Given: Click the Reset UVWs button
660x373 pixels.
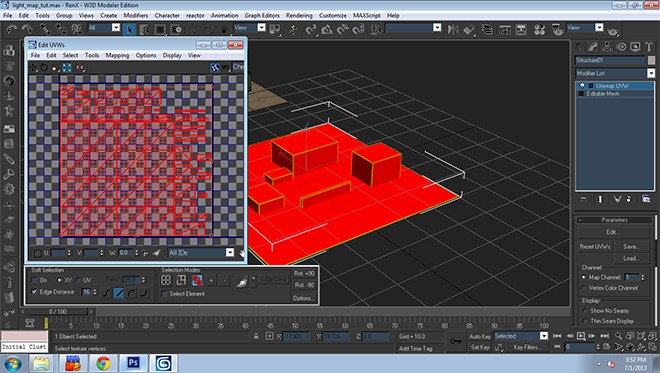Looking at the screenshot, I should coord(595,247).
